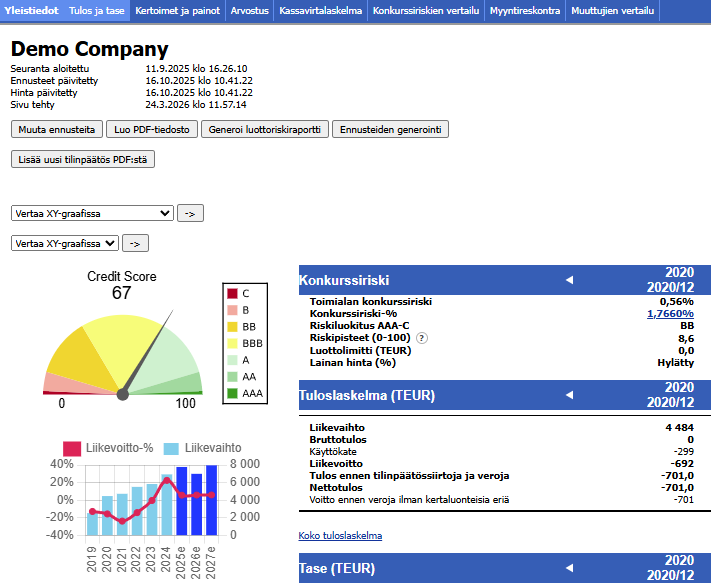
Task: Click Lisää uusi tilinpäätös PDF:stä button
Action: click(x=83, y=160)
